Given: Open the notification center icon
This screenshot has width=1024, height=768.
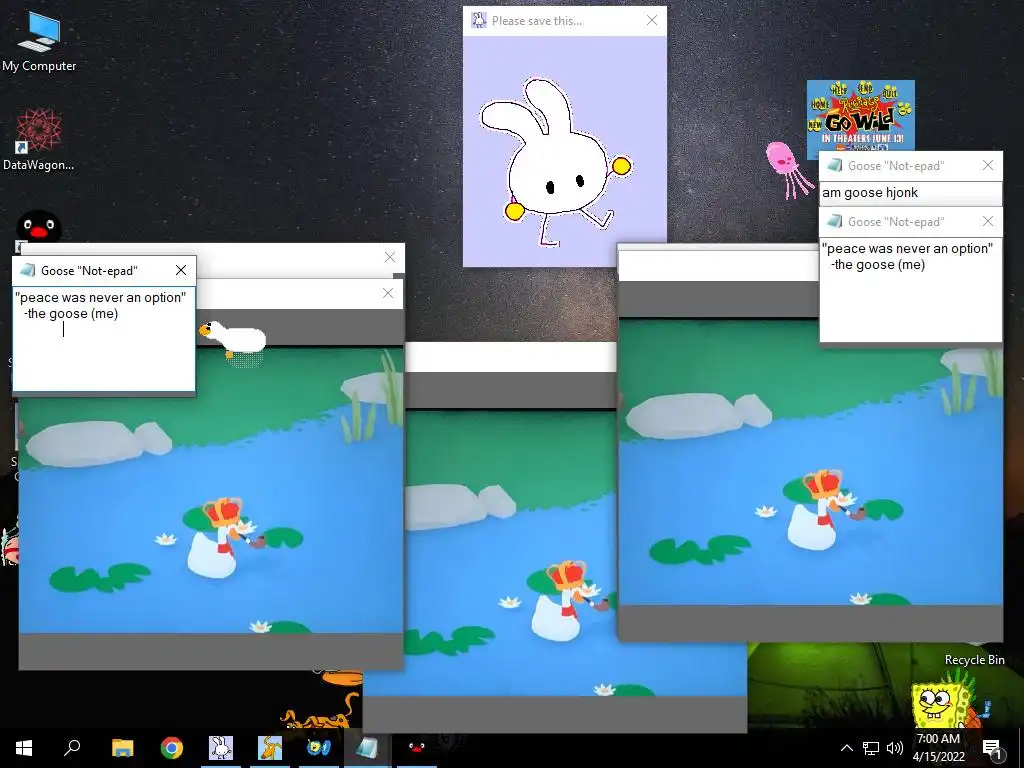Looking at the screenshot, I should [x=993, y=748].
